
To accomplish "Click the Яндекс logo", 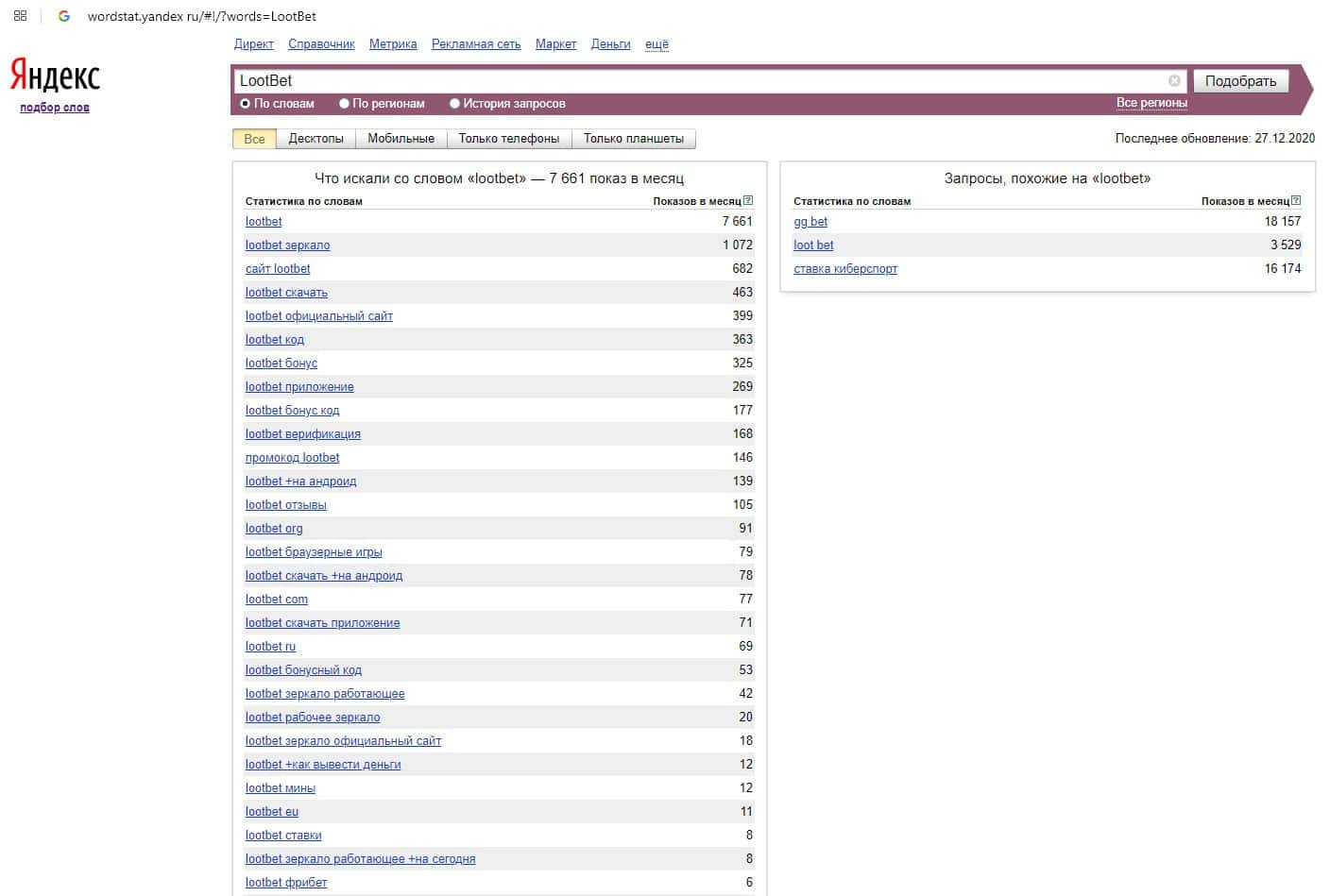I will tap(55, 75).
